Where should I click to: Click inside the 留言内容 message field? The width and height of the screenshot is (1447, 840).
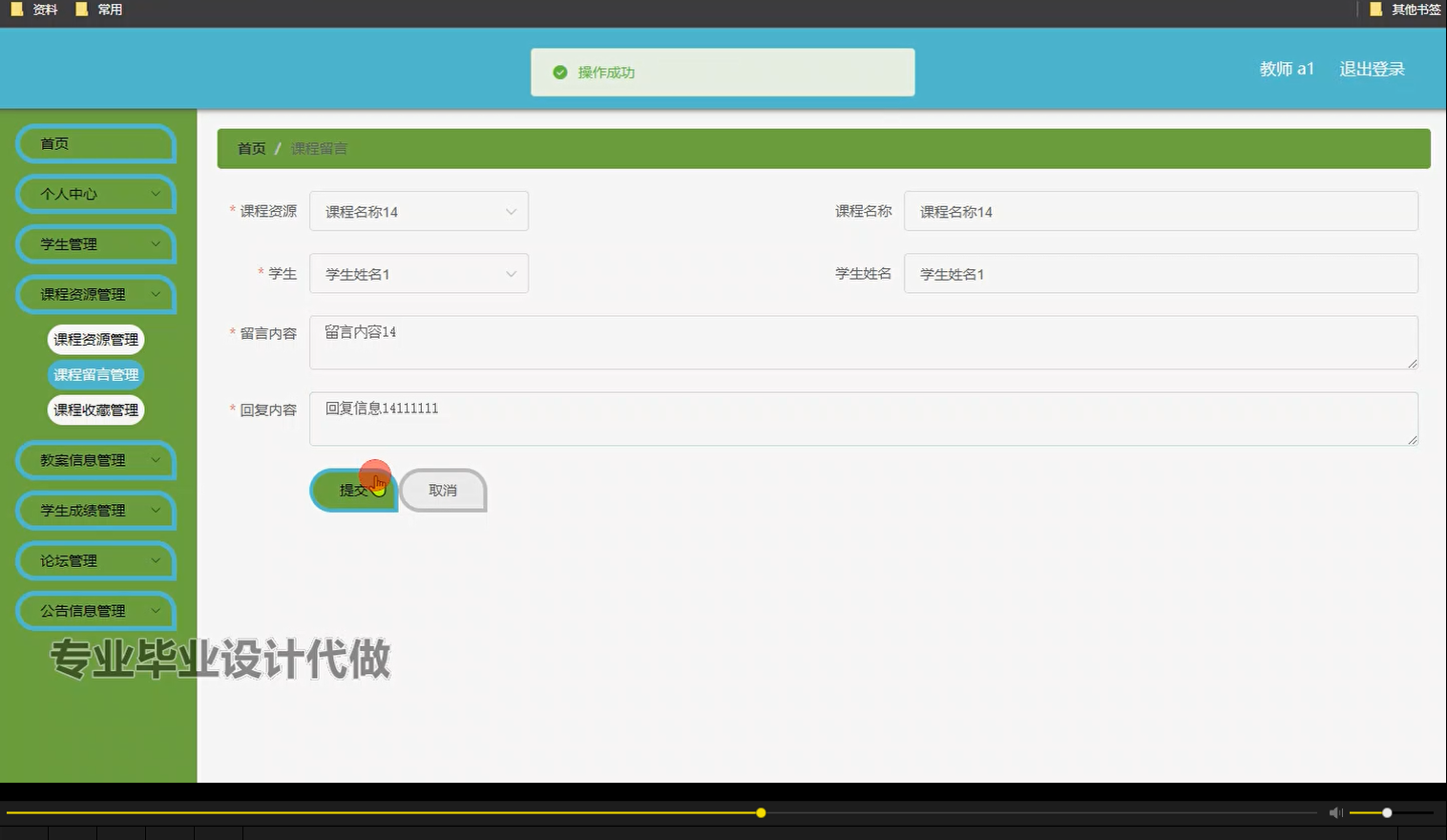click(859, 342)
